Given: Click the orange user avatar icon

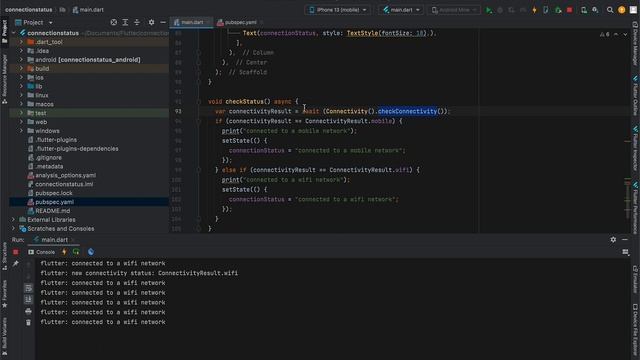Looking at the screenshot, I should tap(622, 10).
